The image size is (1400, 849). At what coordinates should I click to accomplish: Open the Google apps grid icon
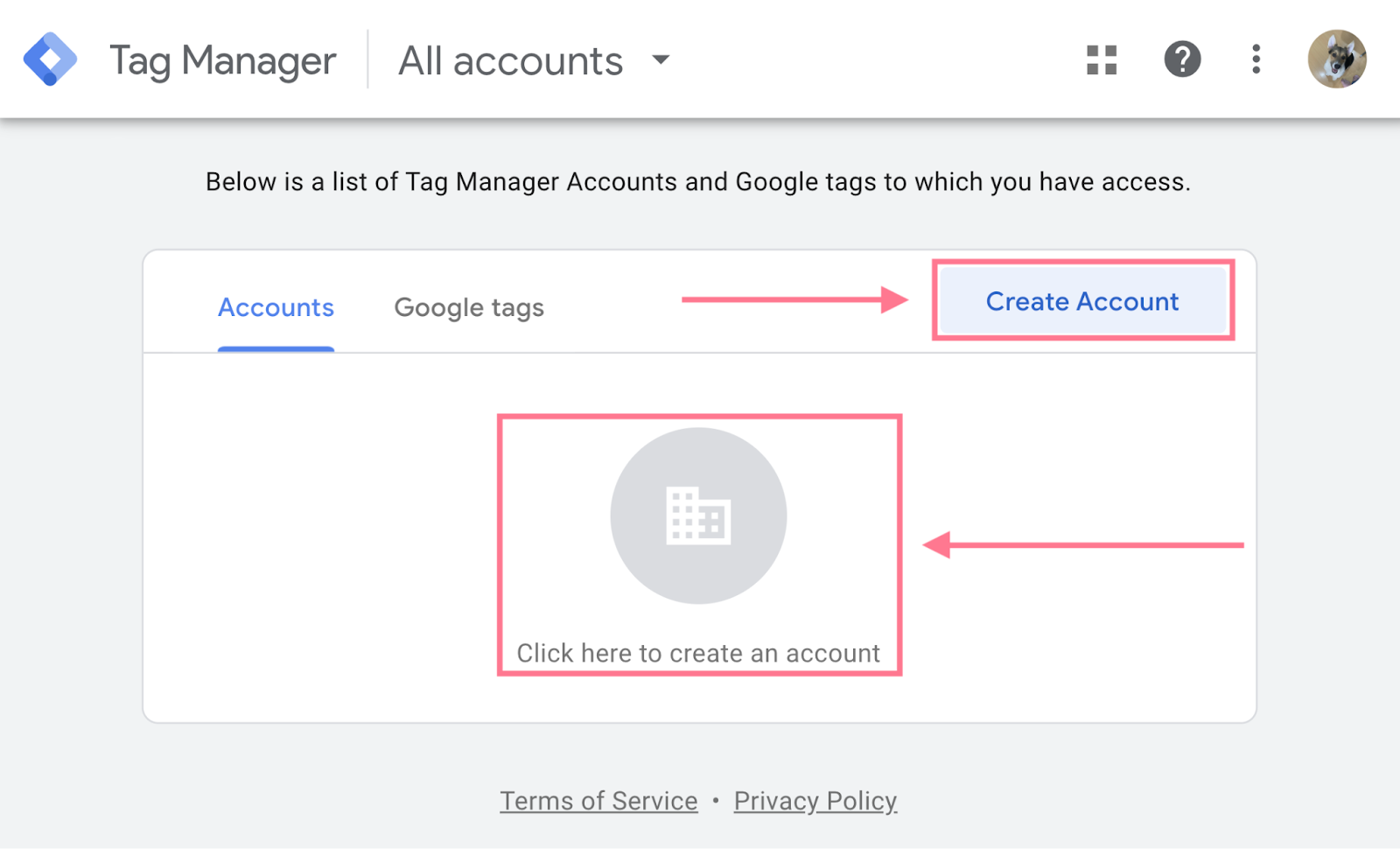click(x=1101, y=59)
